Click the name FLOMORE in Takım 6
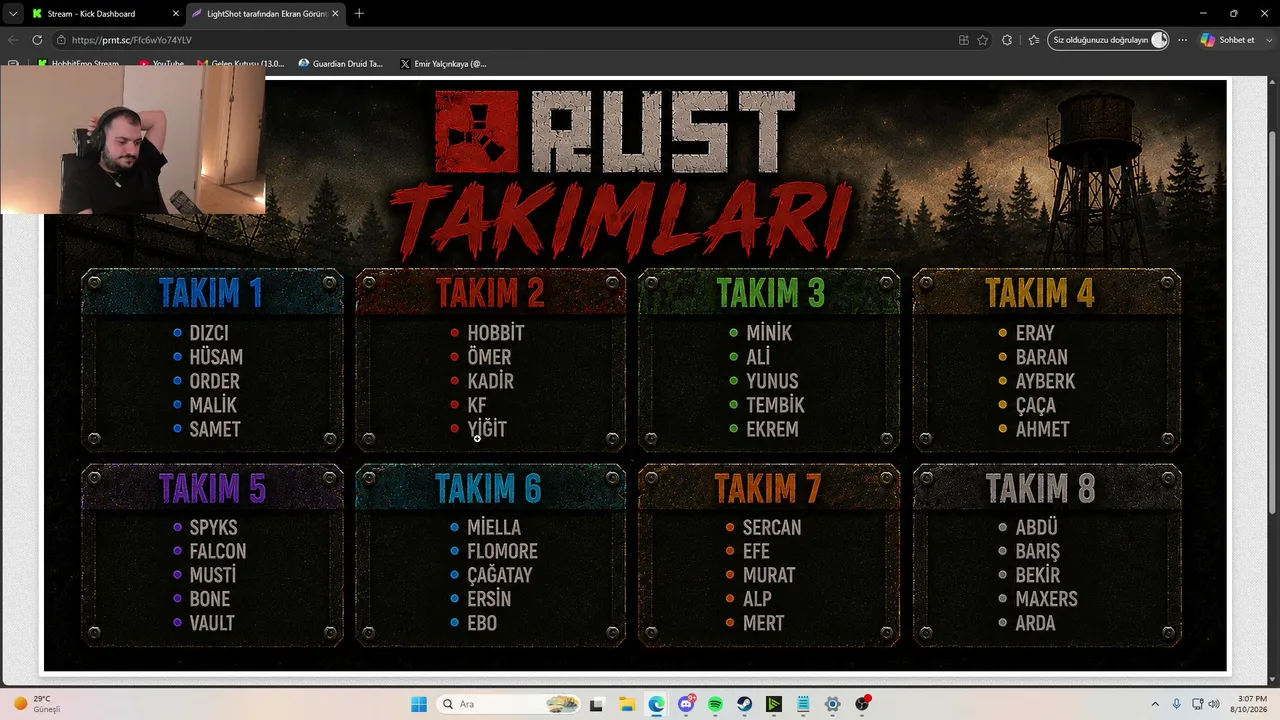1280x720 pixels. pyautogui.click(x=502, y=551)
